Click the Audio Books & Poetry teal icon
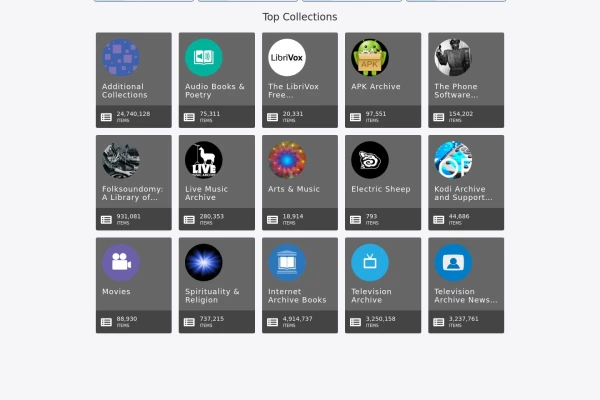 pyautogui.click(x=204, y=57)
